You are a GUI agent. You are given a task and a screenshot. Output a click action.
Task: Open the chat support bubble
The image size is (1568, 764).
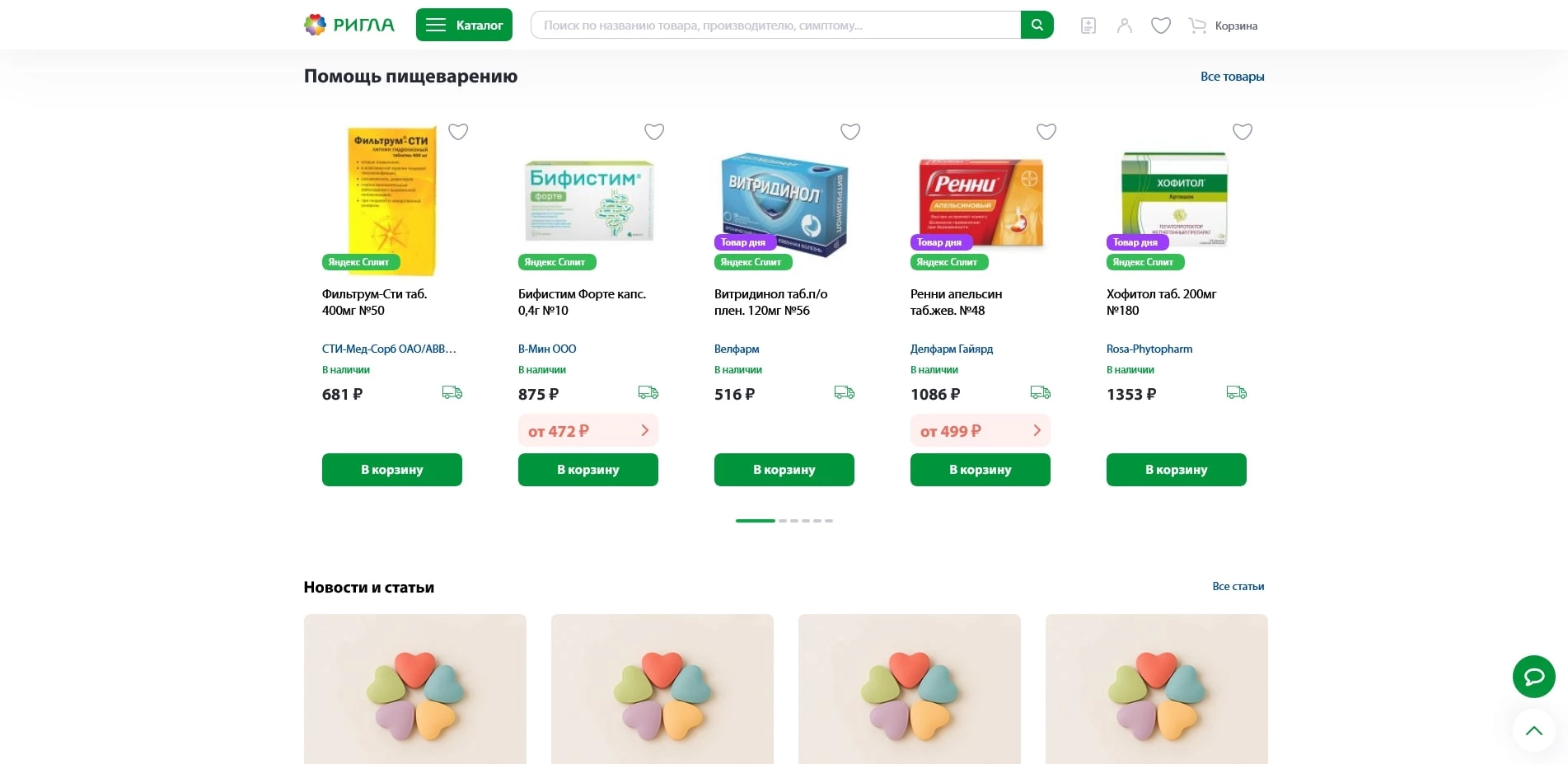click(1533, 677)
